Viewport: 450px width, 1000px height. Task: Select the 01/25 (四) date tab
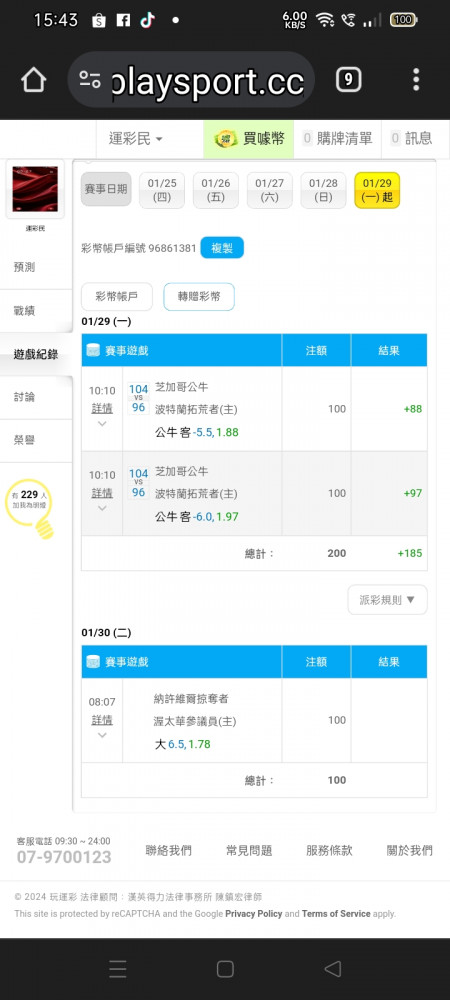point(162,190)
